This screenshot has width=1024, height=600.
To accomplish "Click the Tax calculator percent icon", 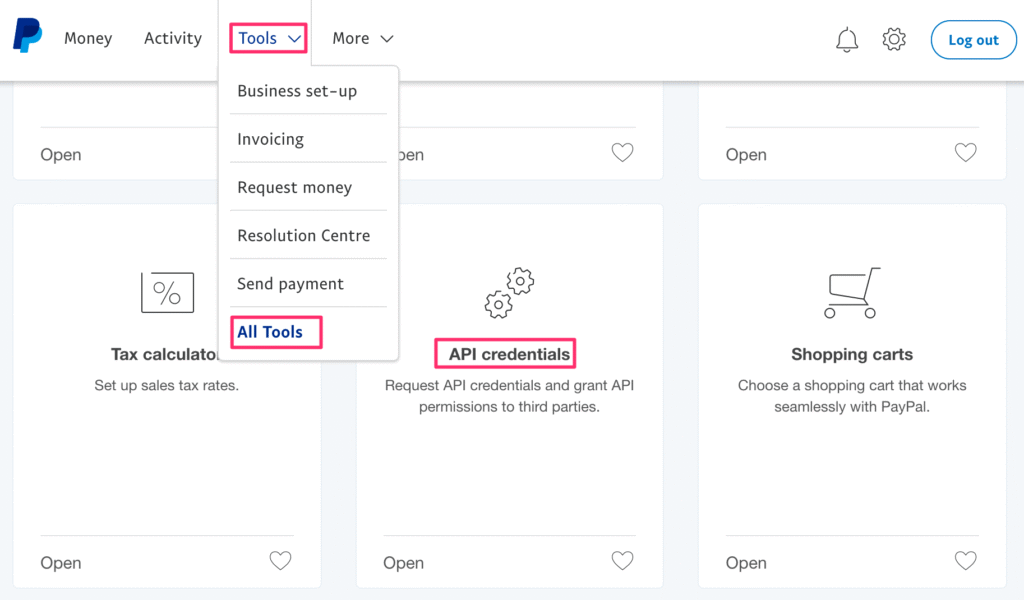I will 167,293.
